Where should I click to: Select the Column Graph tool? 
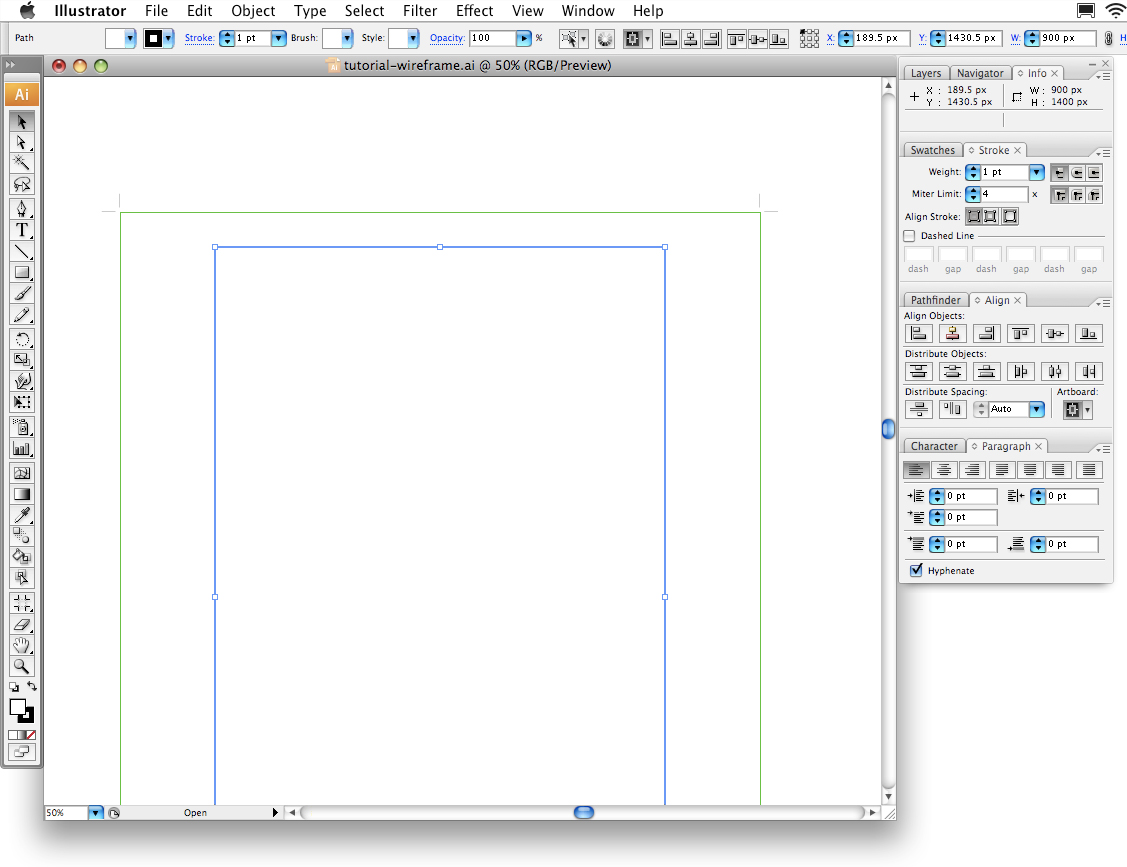pyautogui.click(x=22, y=448)
